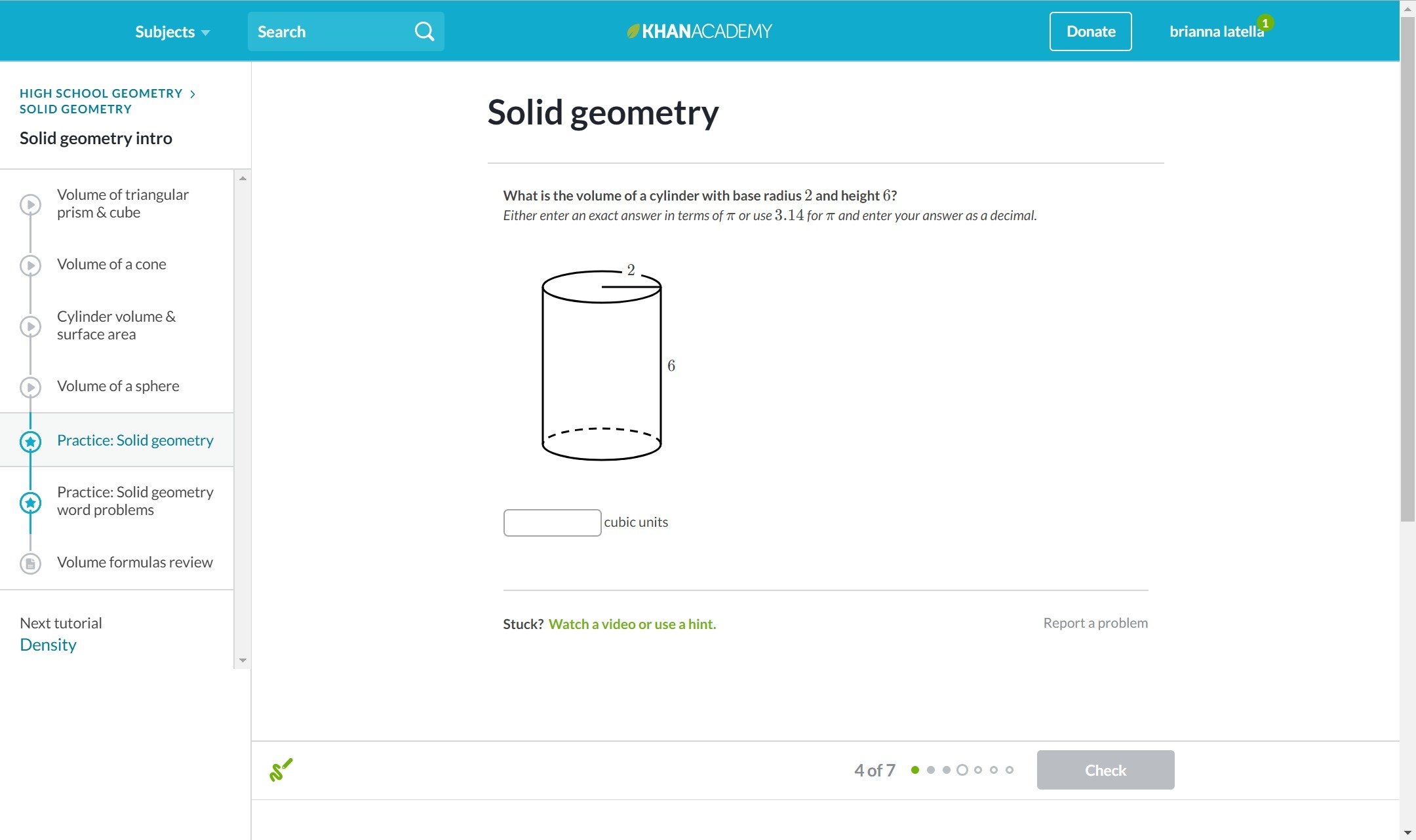Open brianna latella account menu

1216,31
